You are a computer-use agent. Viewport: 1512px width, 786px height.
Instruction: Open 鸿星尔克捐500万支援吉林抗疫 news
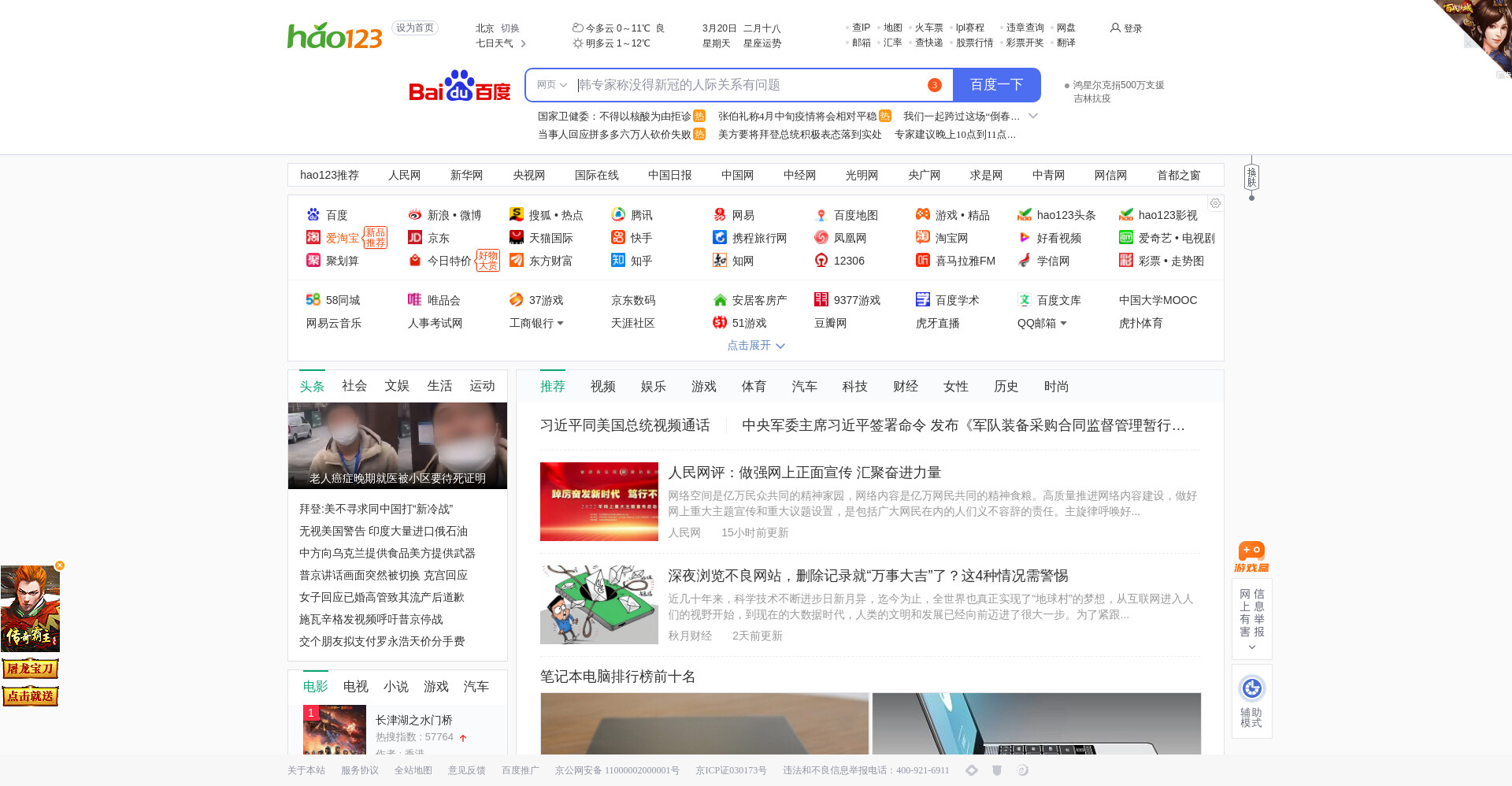point(1118,91)
